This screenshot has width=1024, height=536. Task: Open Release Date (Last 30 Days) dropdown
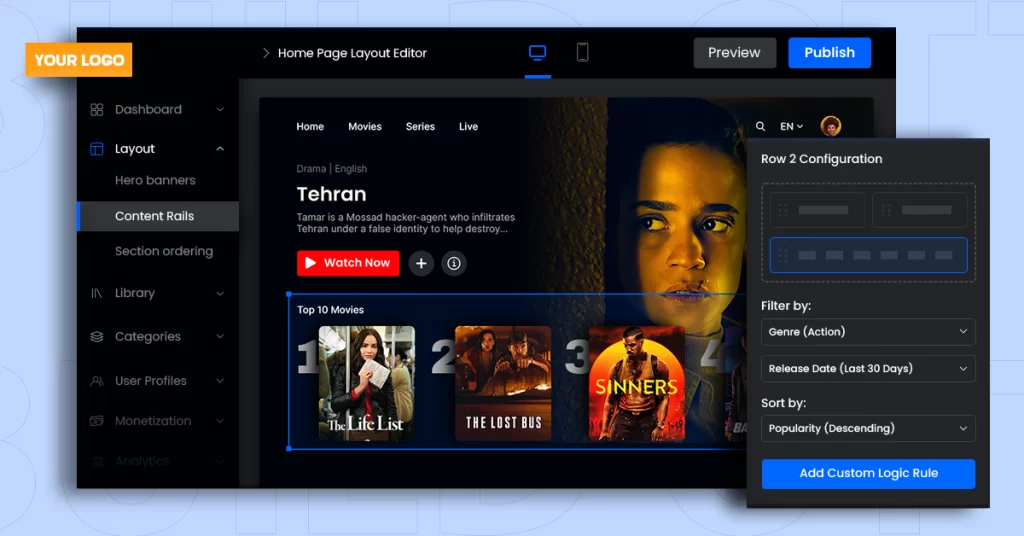tap(868, 369)
